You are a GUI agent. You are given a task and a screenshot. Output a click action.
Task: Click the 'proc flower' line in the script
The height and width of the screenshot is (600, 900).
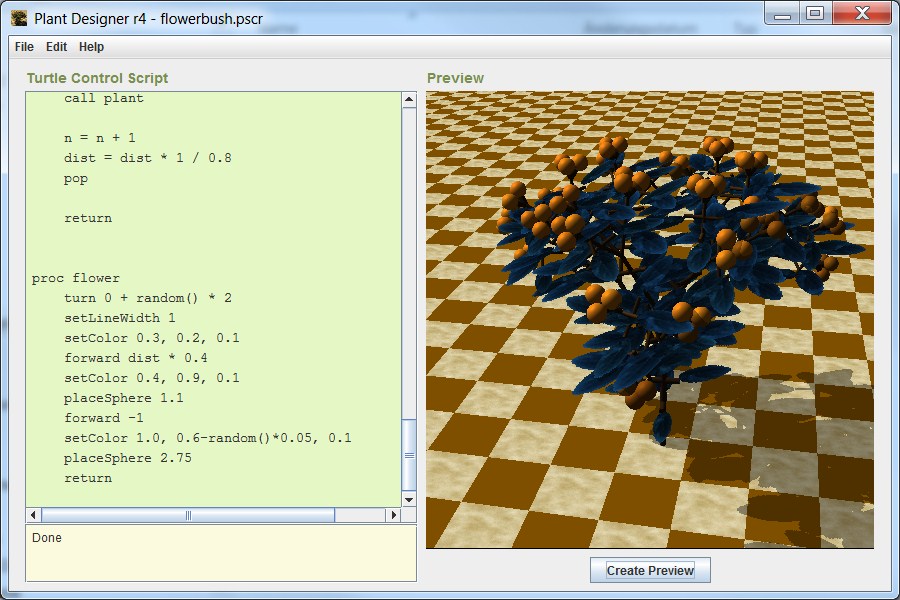(76, 278)
